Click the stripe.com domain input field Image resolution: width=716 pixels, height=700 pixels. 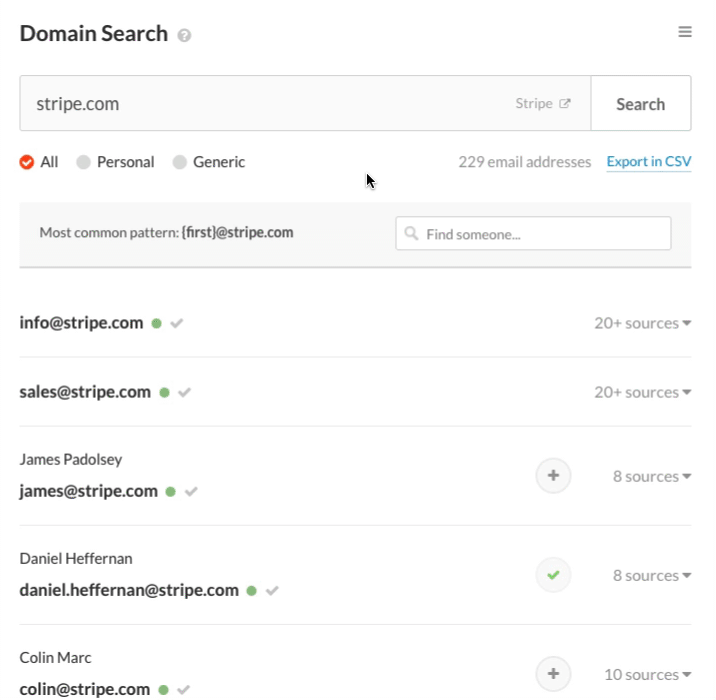point(305,104)
